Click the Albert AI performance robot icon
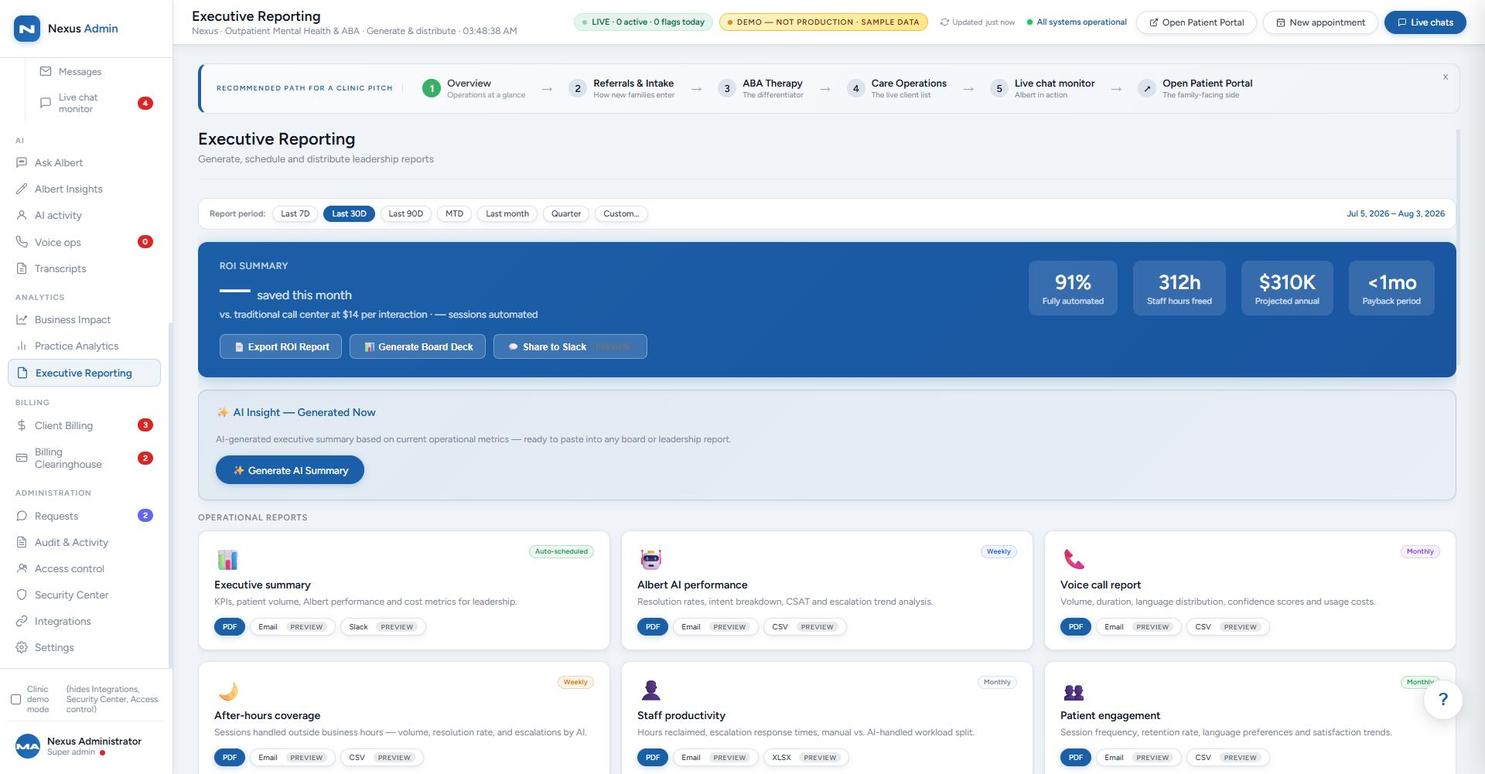The image size is (1485, 774). pos(651,560)
